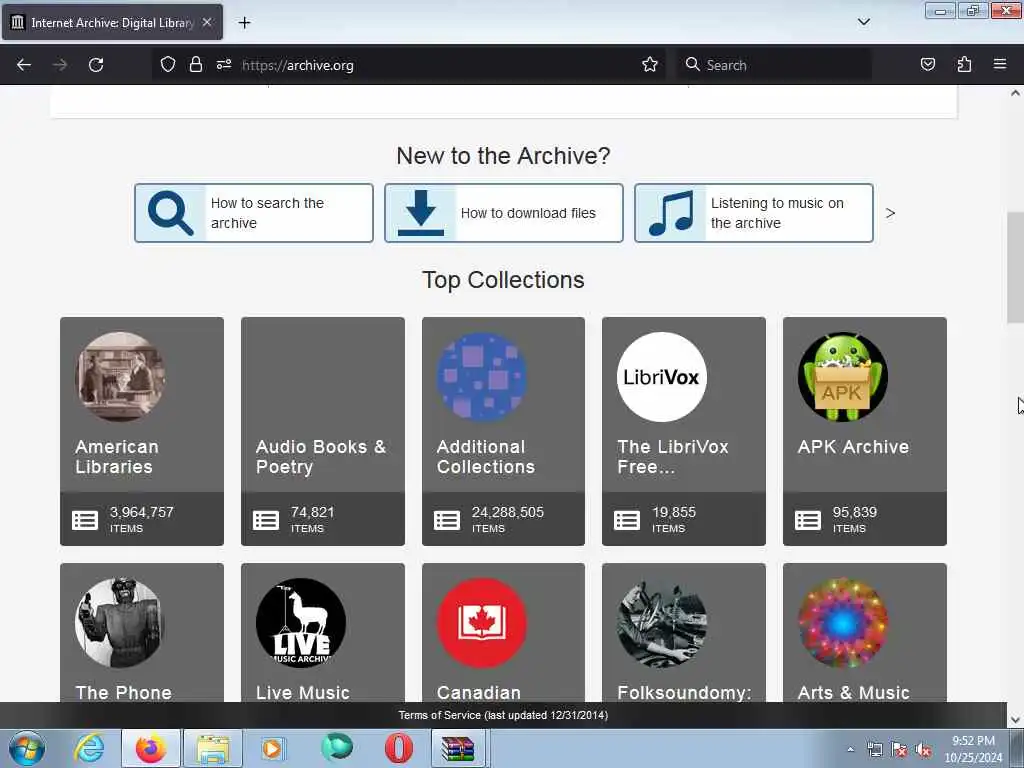Open the tracking protection shield icon
Viewport: 1024px width, 768px height.
pos(168,65)
